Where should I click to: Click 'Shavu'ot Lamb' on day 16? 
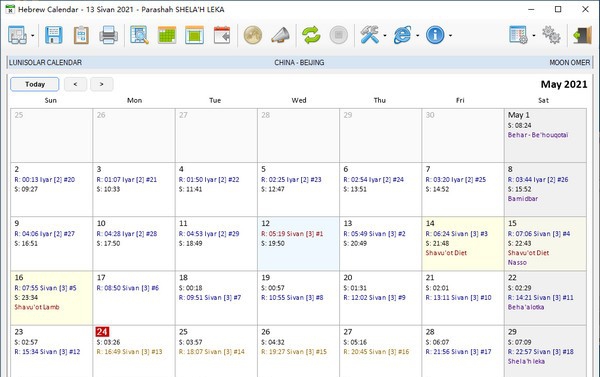(37, 307)
